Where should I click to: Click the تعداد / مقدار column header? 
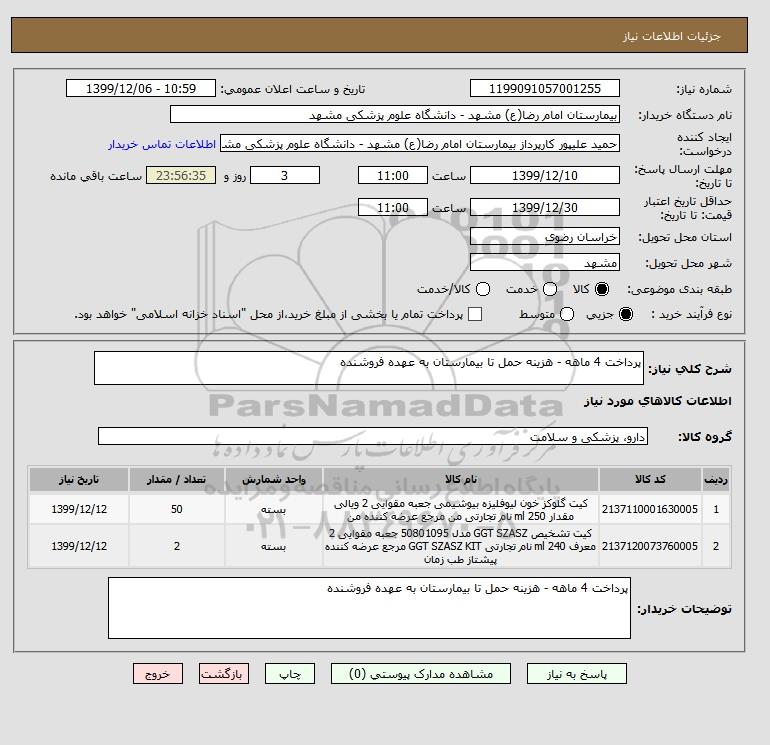(177, 479)
